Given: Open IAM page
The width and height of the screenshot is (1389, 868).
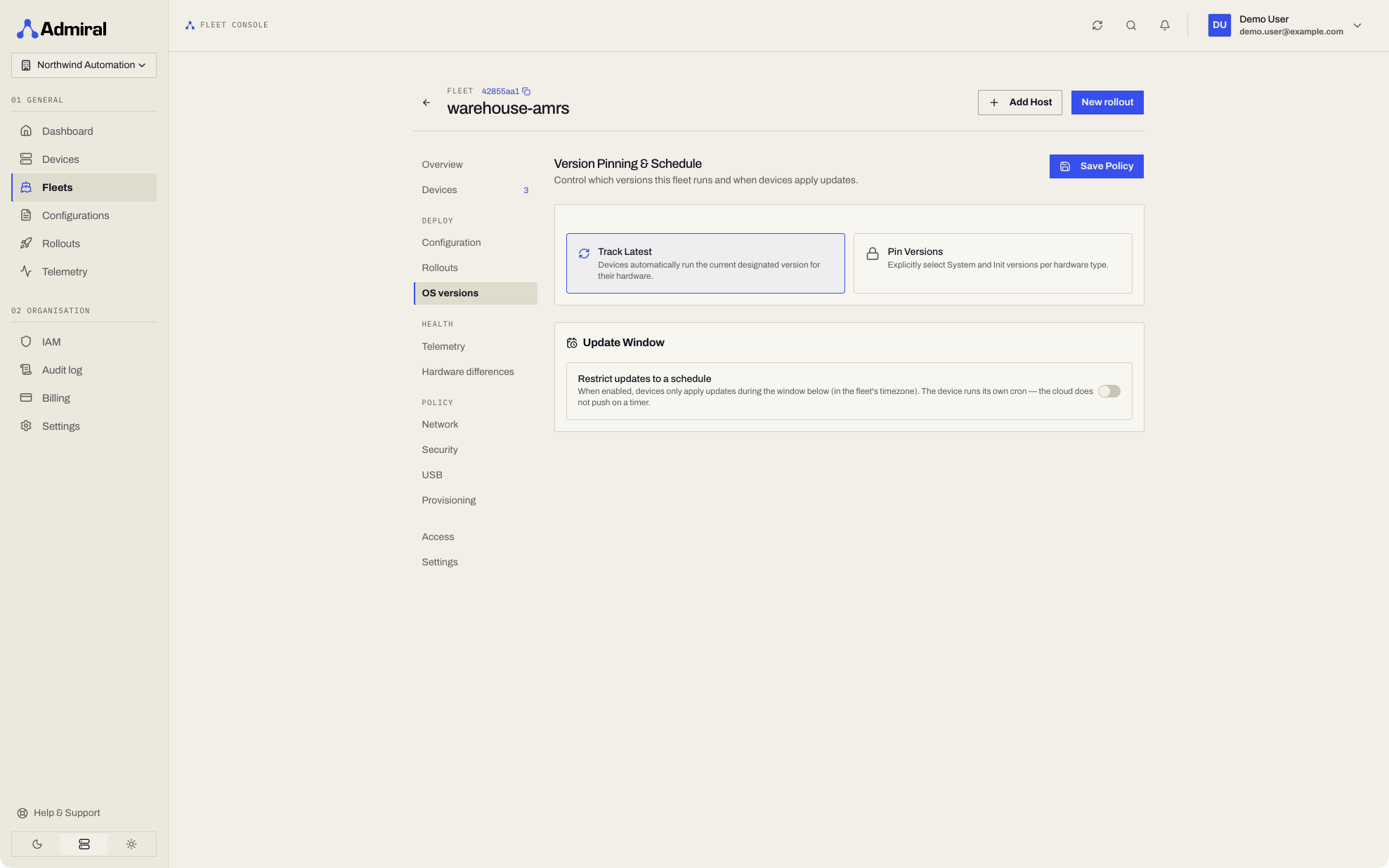Looking at the screenshot, I should click(x=84, y=342).
